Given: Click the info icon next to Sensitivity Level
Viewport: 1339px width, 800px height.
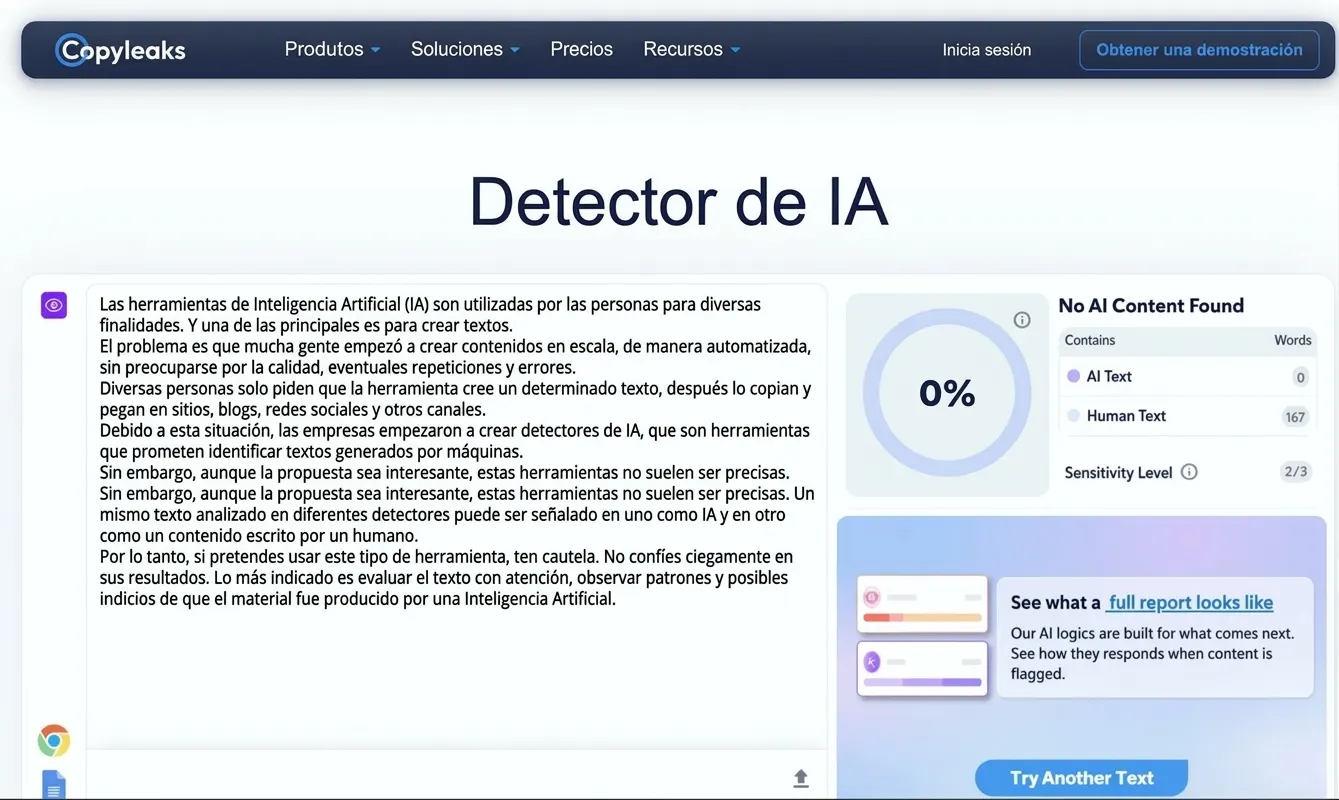Looking at the screenshot, I should point(1189,472).
